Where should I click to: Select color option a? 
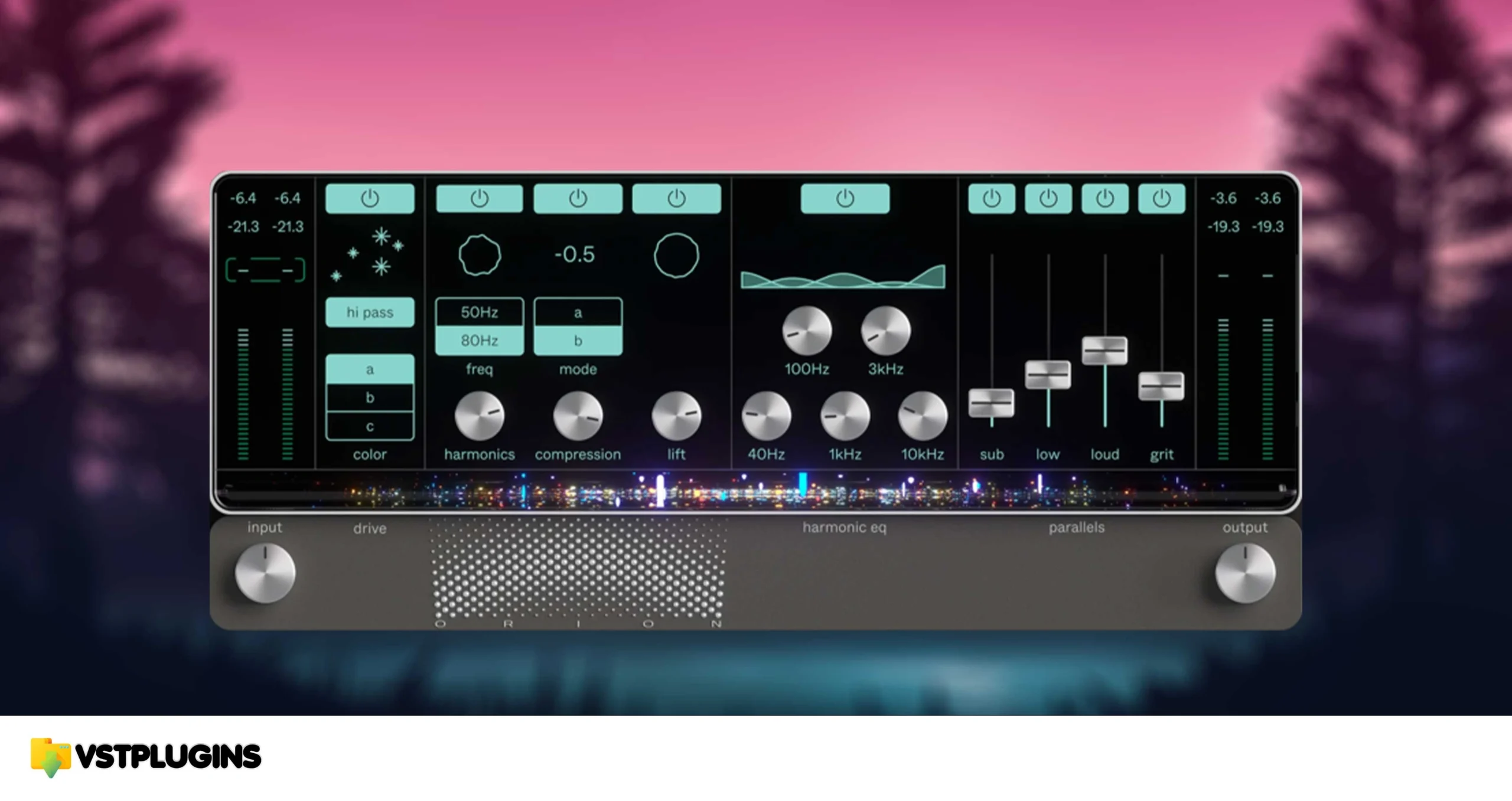click(x=370, y=370)
